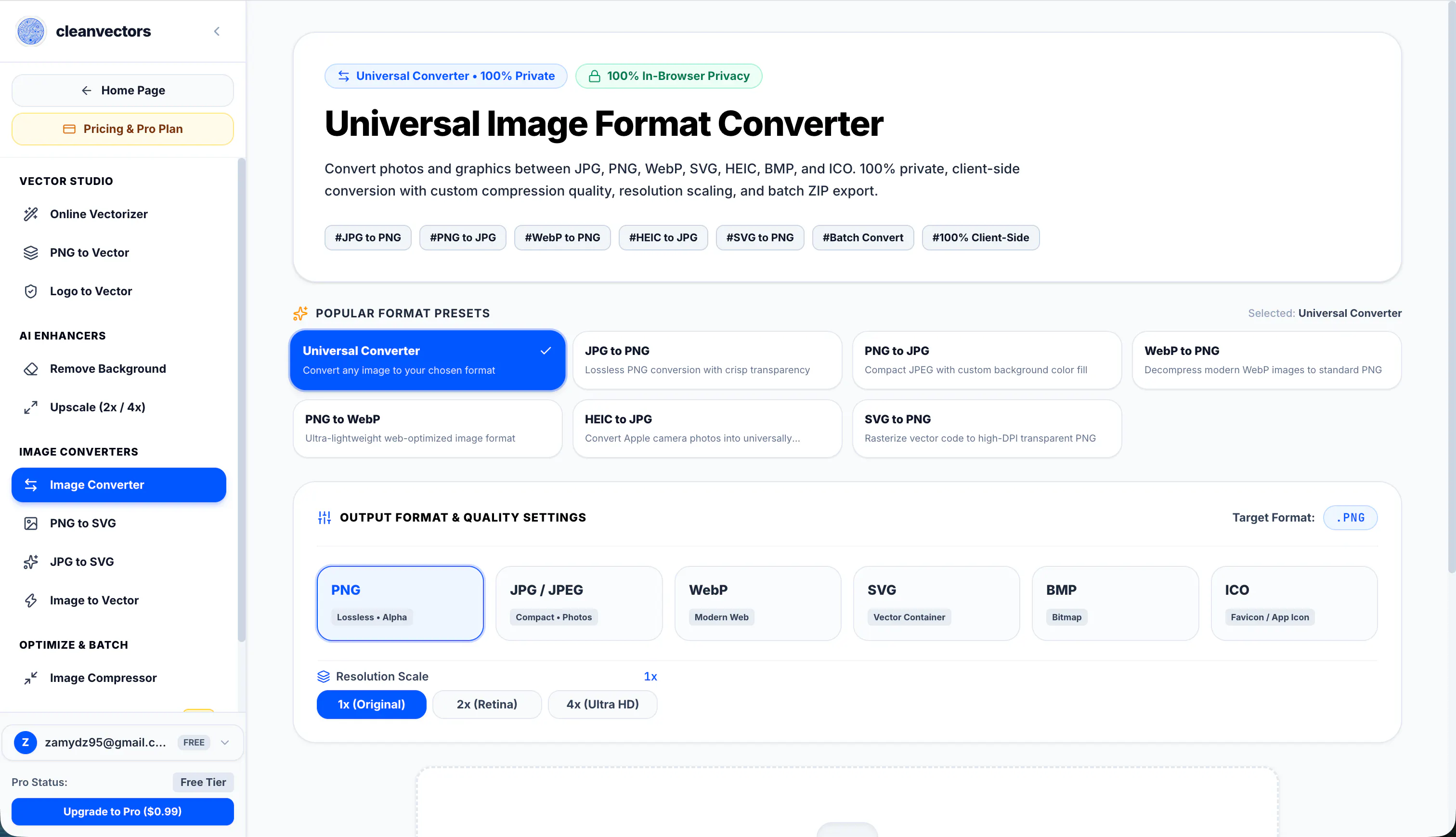Click the Online Vectorizer wand icon
This screenshot has height=837, width=1456.
point(31,214)
